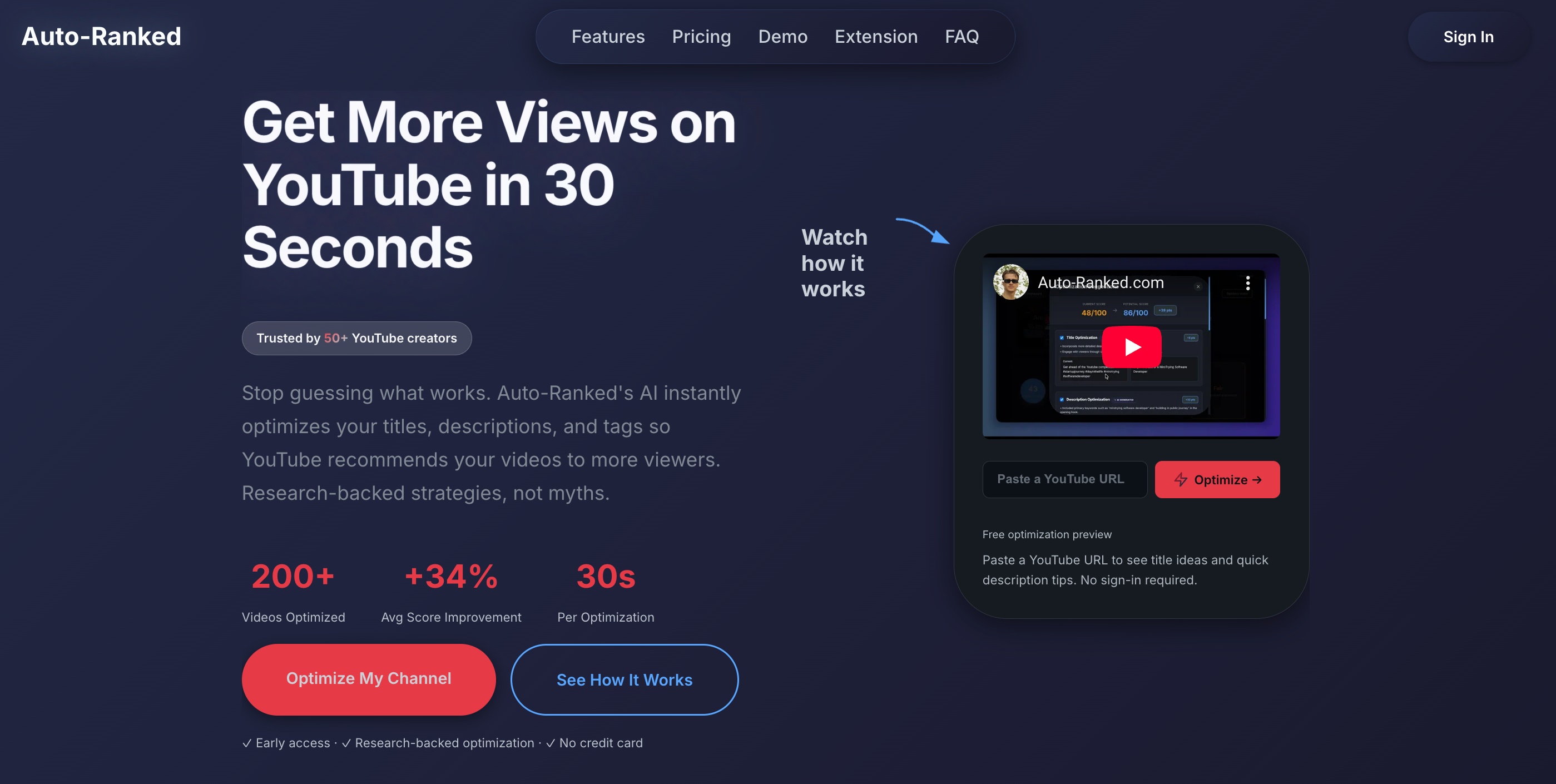Click the X close icon inside video preview
The width and height of the screenshot is (1556, 784).
point(1198,287)
